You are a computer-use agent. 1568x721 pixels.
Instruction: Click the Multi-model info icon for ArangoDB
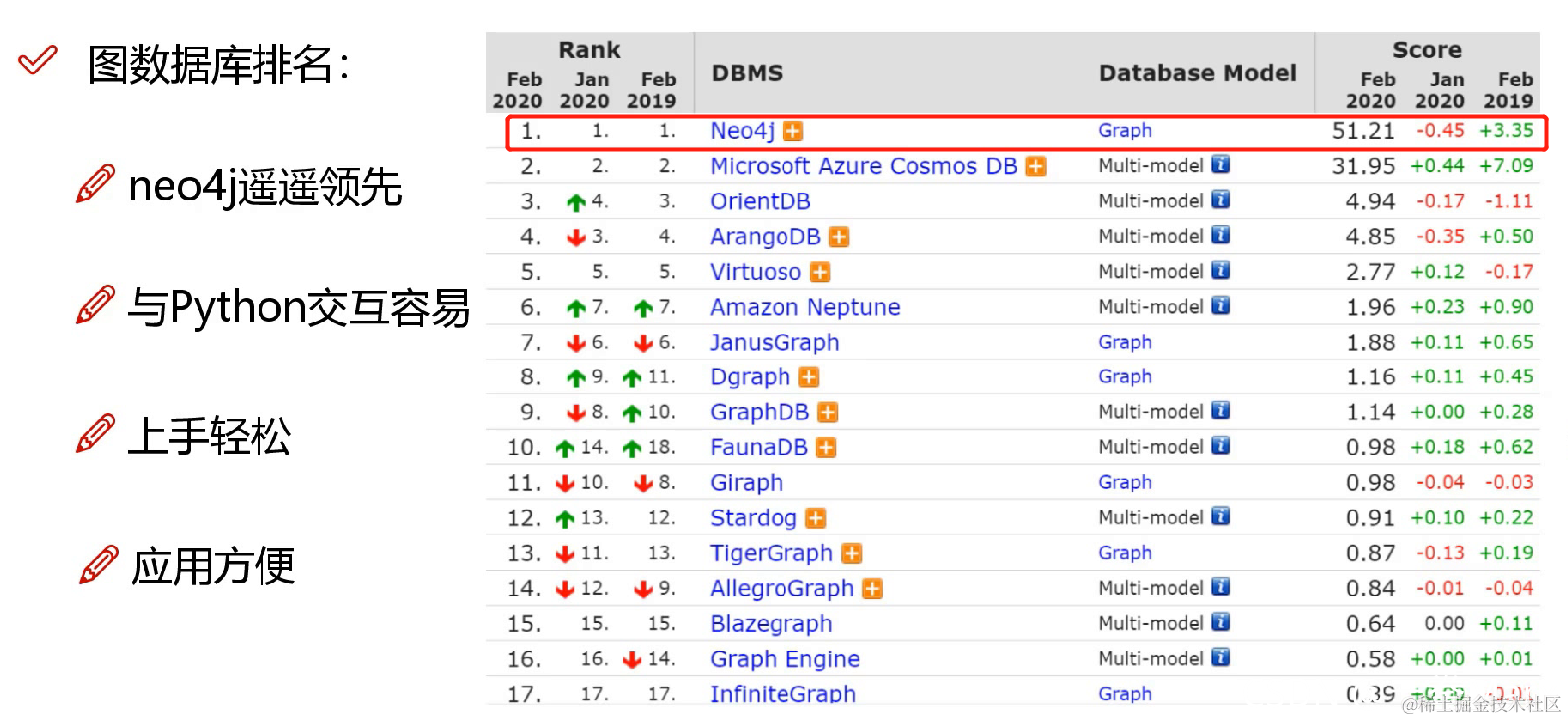point(1221,235)
